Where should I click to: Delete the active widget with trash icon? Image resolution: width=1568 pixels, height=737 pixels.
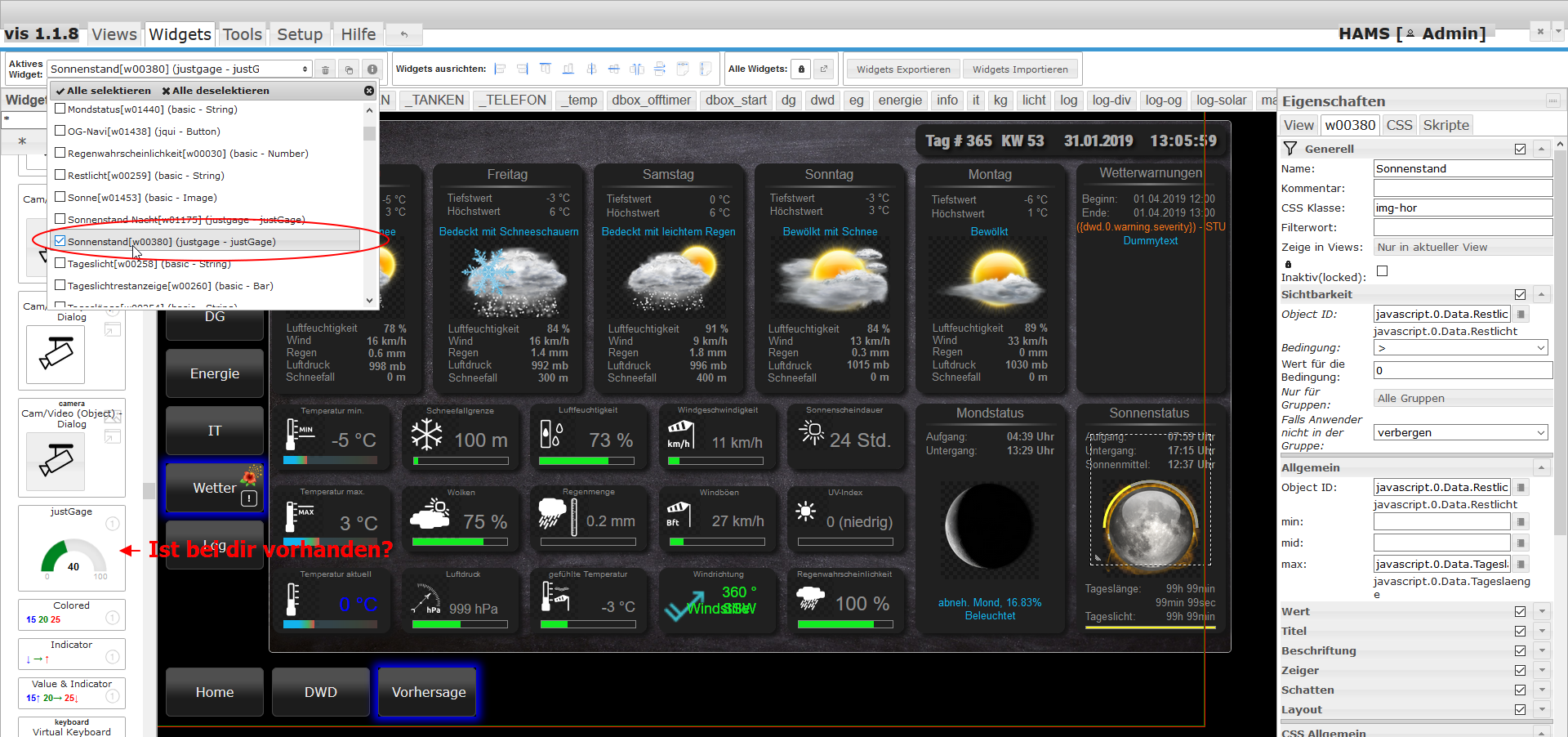(325, 69)
